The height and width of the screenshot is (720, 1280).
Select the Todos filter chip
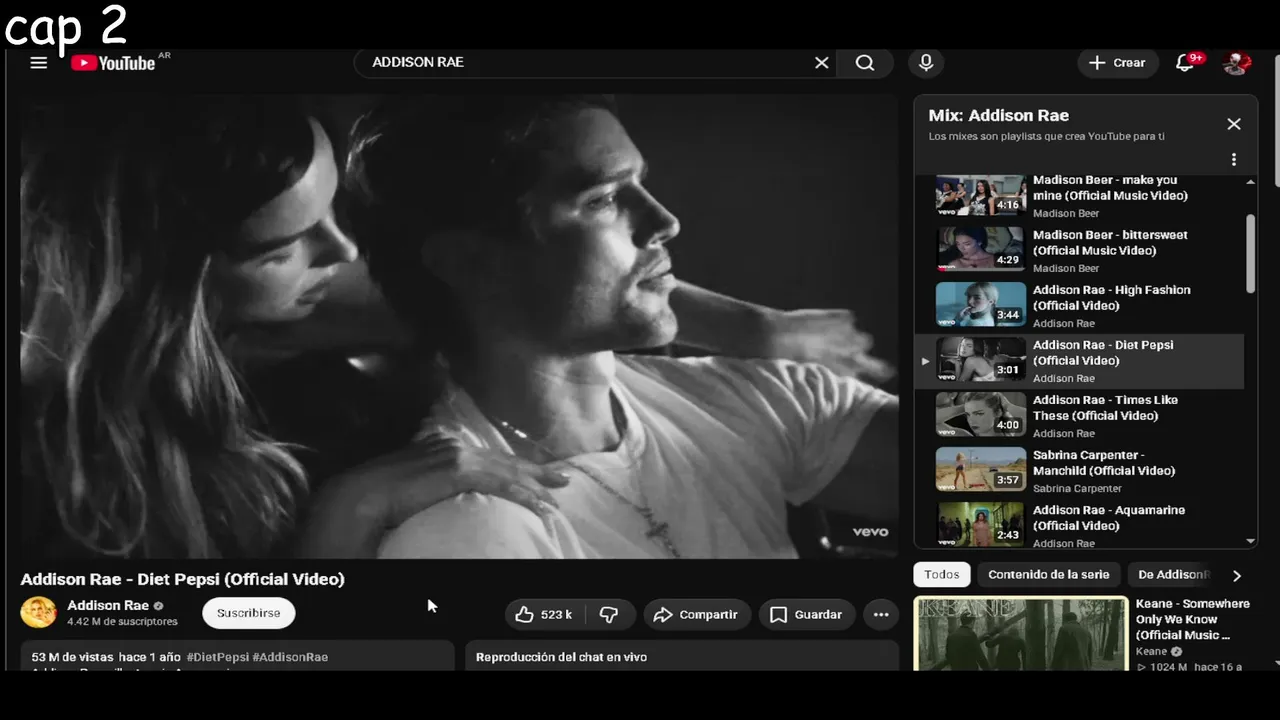click(x=941, y=574)
